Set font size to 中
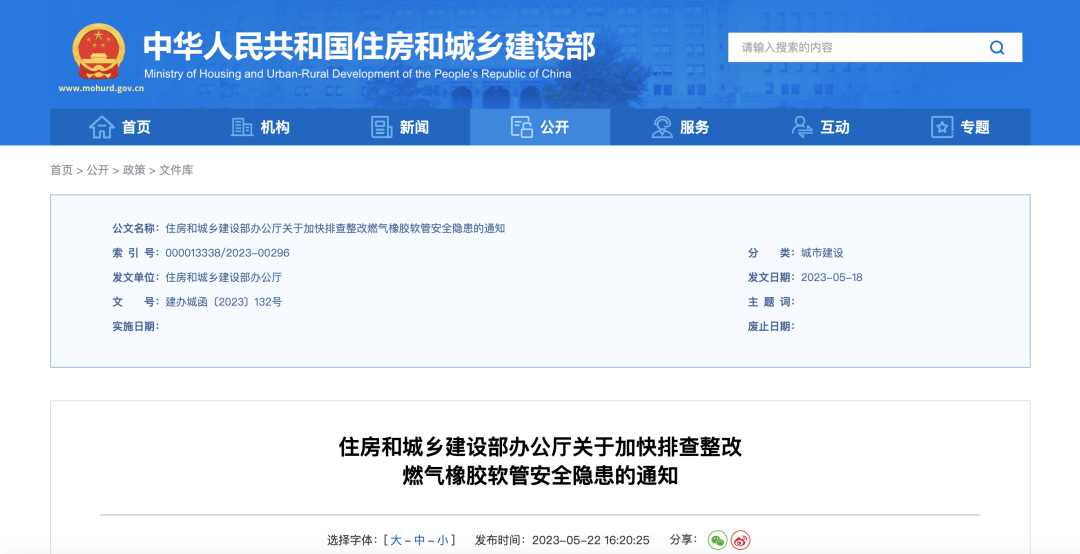The height and width of the screenshot is (554, 1080). pyautogui.click(x=419, y=540)
